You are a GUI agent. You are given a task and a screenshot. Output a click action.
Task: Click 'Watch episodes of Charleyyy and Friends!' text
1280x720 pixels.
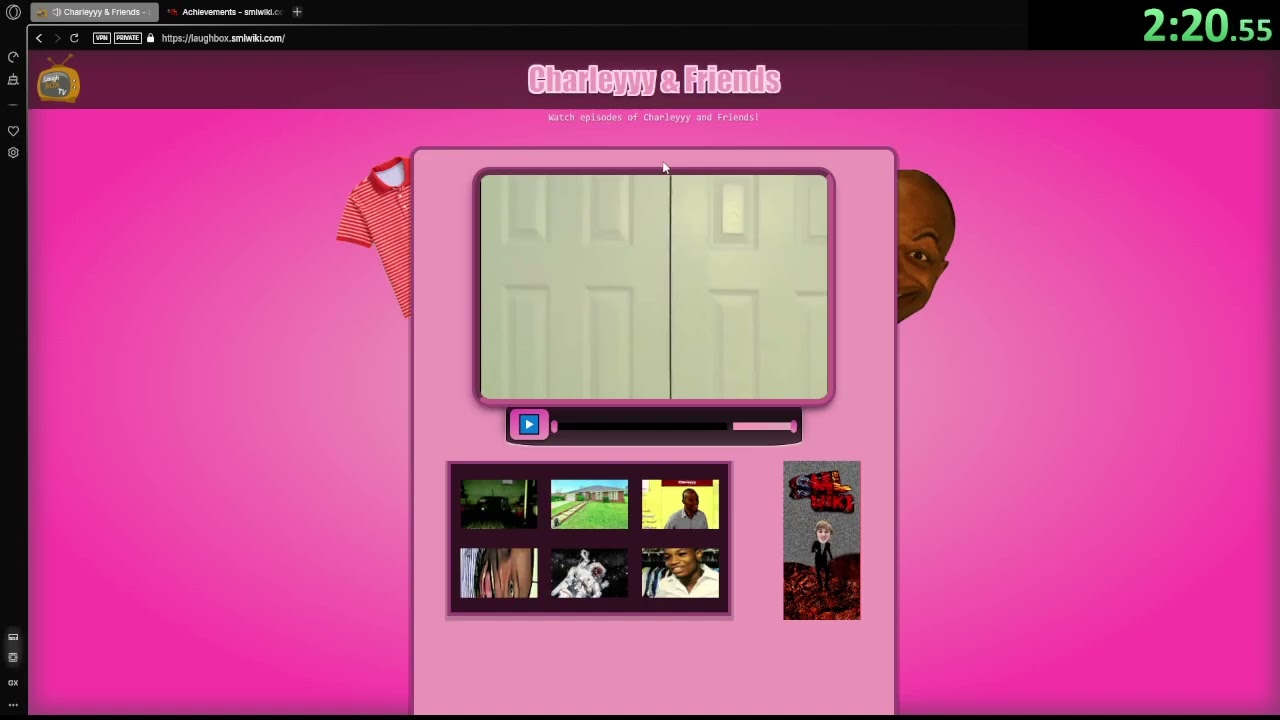click(x=654, y=117)
